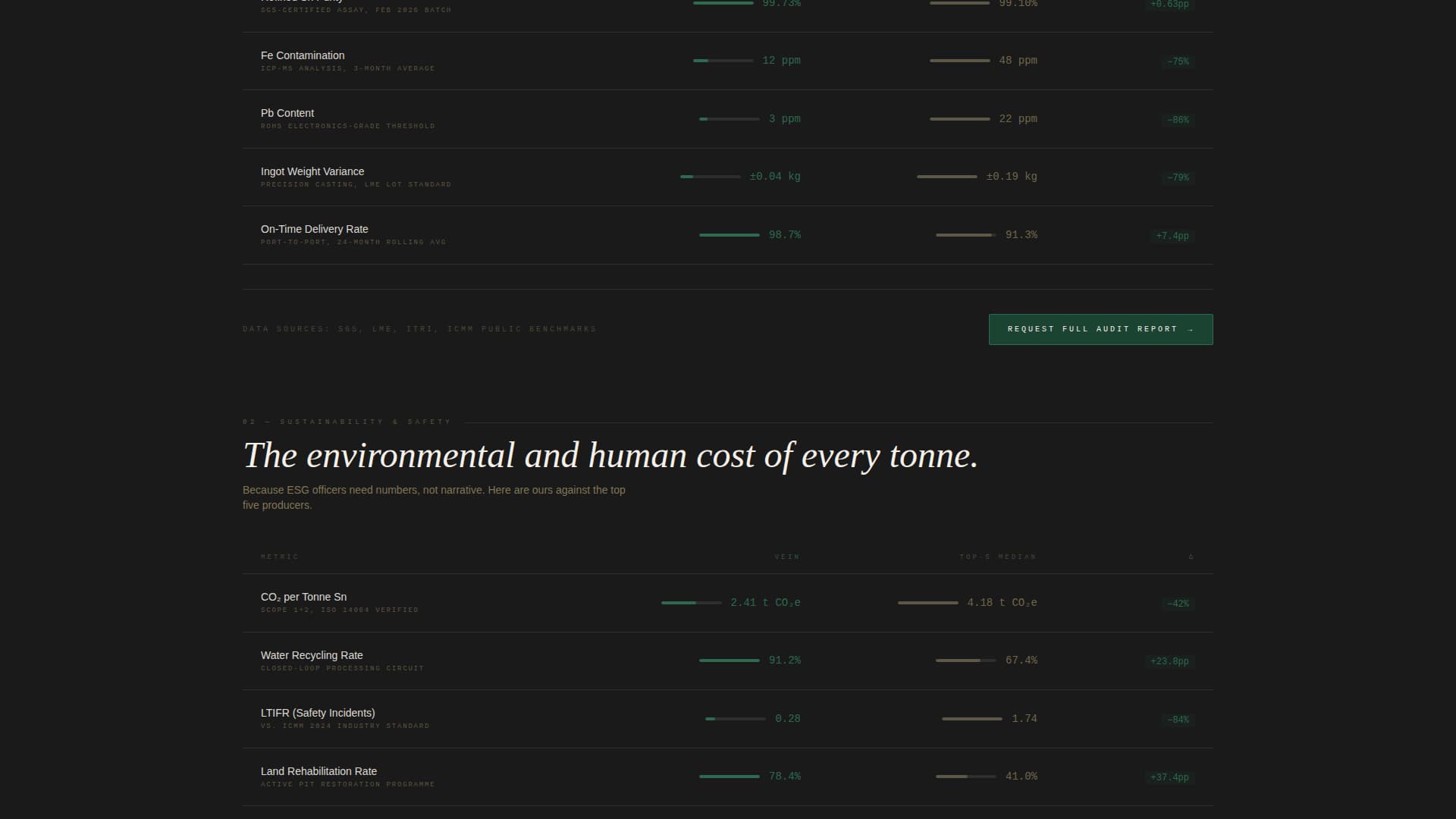Click the environmental cost section heading
Viewport: 1456px width, 819px height.
pyautogui.click(x=610, y=456)
